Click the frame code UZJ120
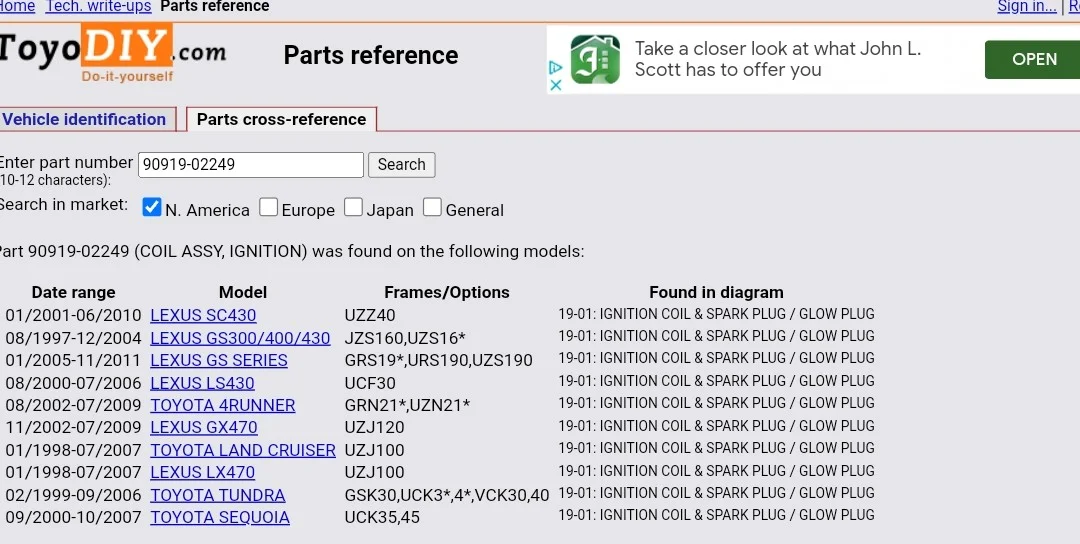Image resolution: width=1080 pixels, height=544 pixels. 375,428
